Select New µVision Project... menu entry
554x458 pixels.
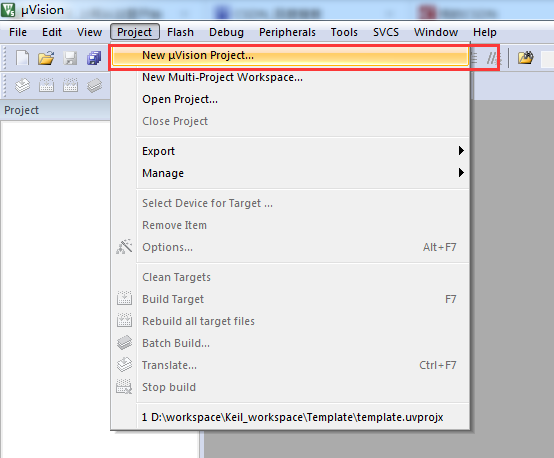pyautogui.click(x=290, y=55)
